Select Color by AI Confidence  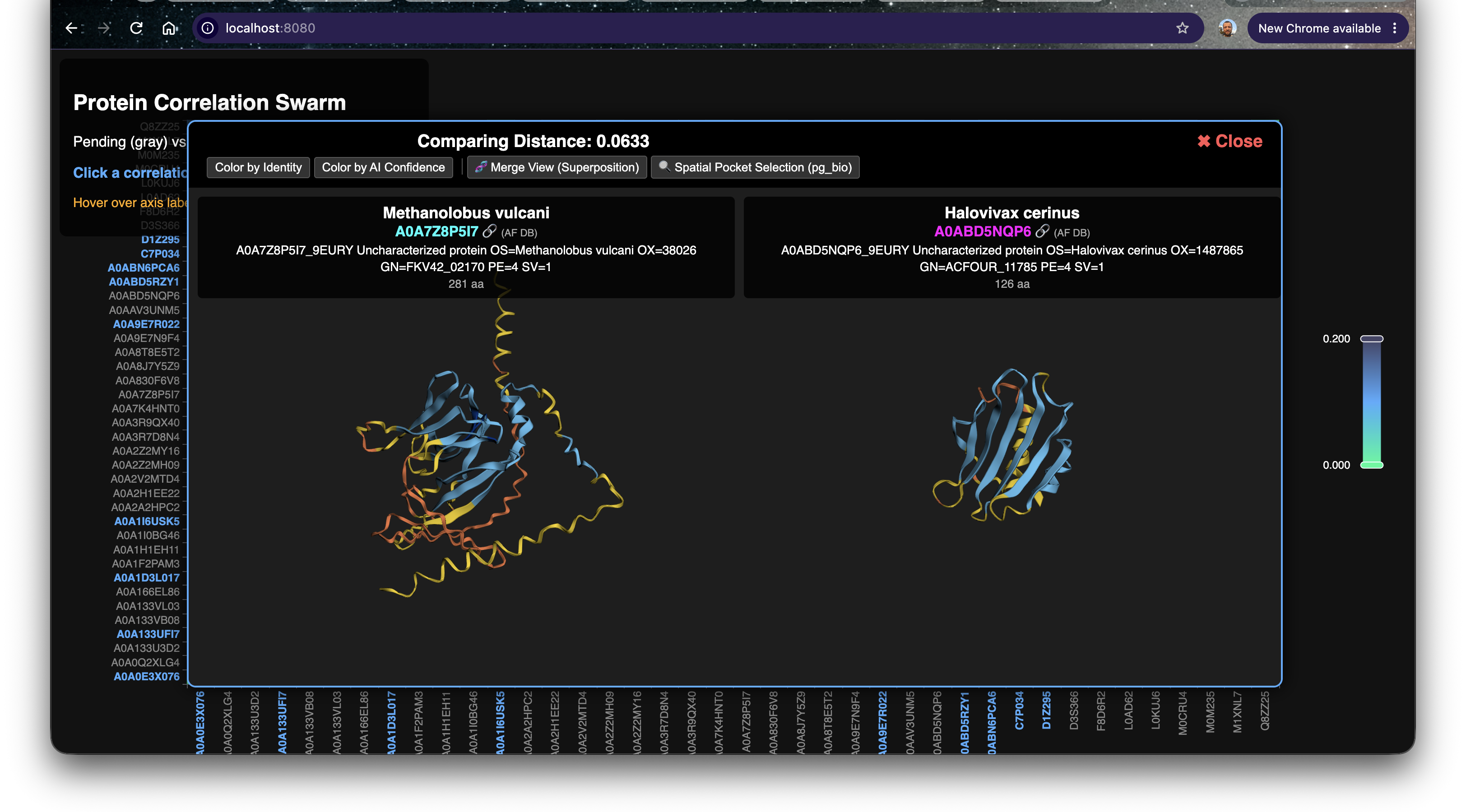point(383,167)
